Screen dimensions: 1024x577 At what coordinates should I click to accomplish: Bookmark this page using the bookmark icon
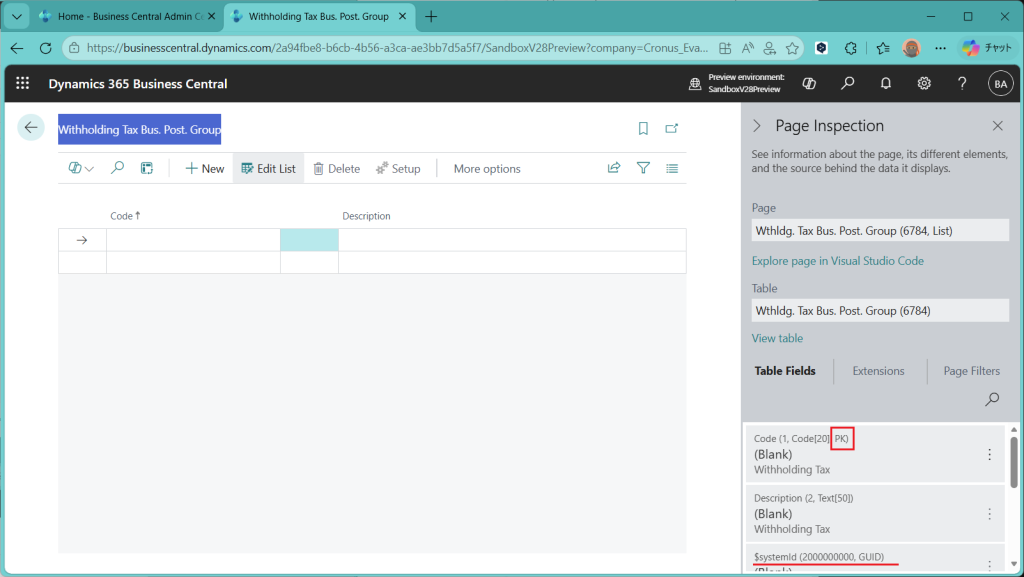pyautogui.click(x=643, y=128)
